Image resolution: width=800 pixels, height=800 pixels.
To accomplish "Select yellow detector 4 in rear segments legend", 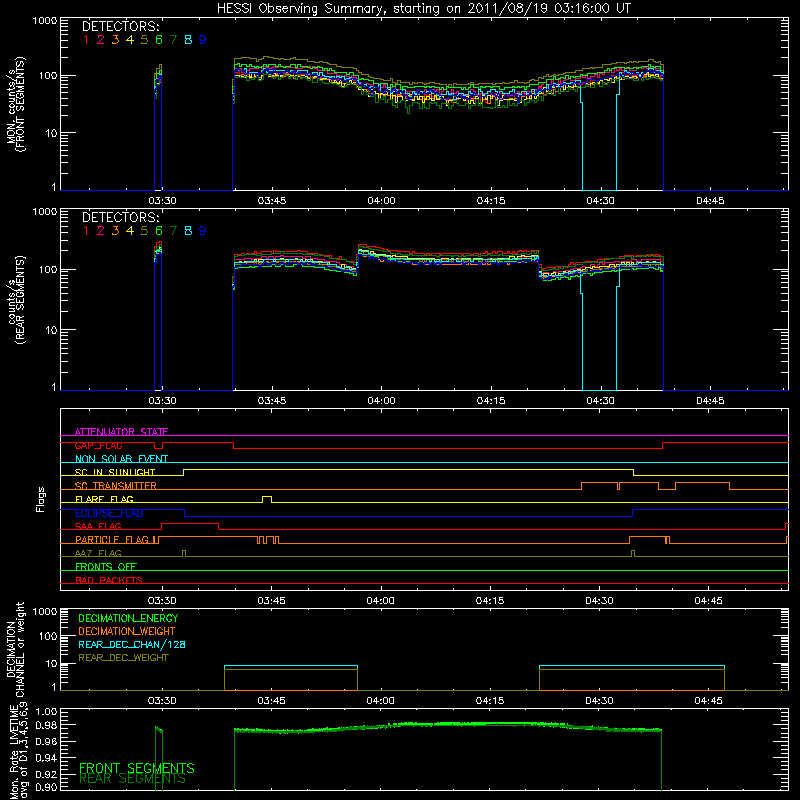I will coord(130,231).
